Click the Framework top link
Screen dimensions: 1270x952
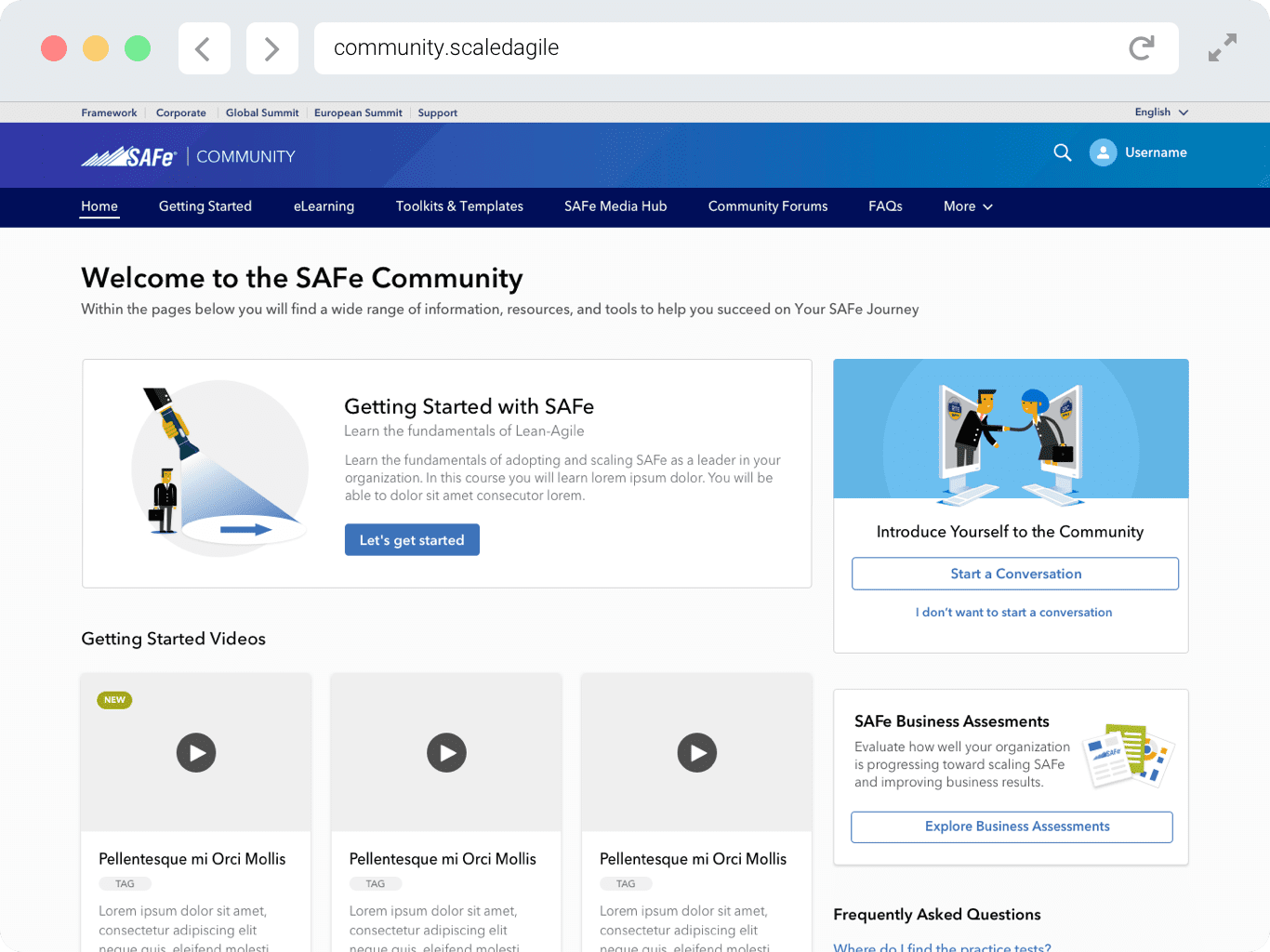pos(109,112)
